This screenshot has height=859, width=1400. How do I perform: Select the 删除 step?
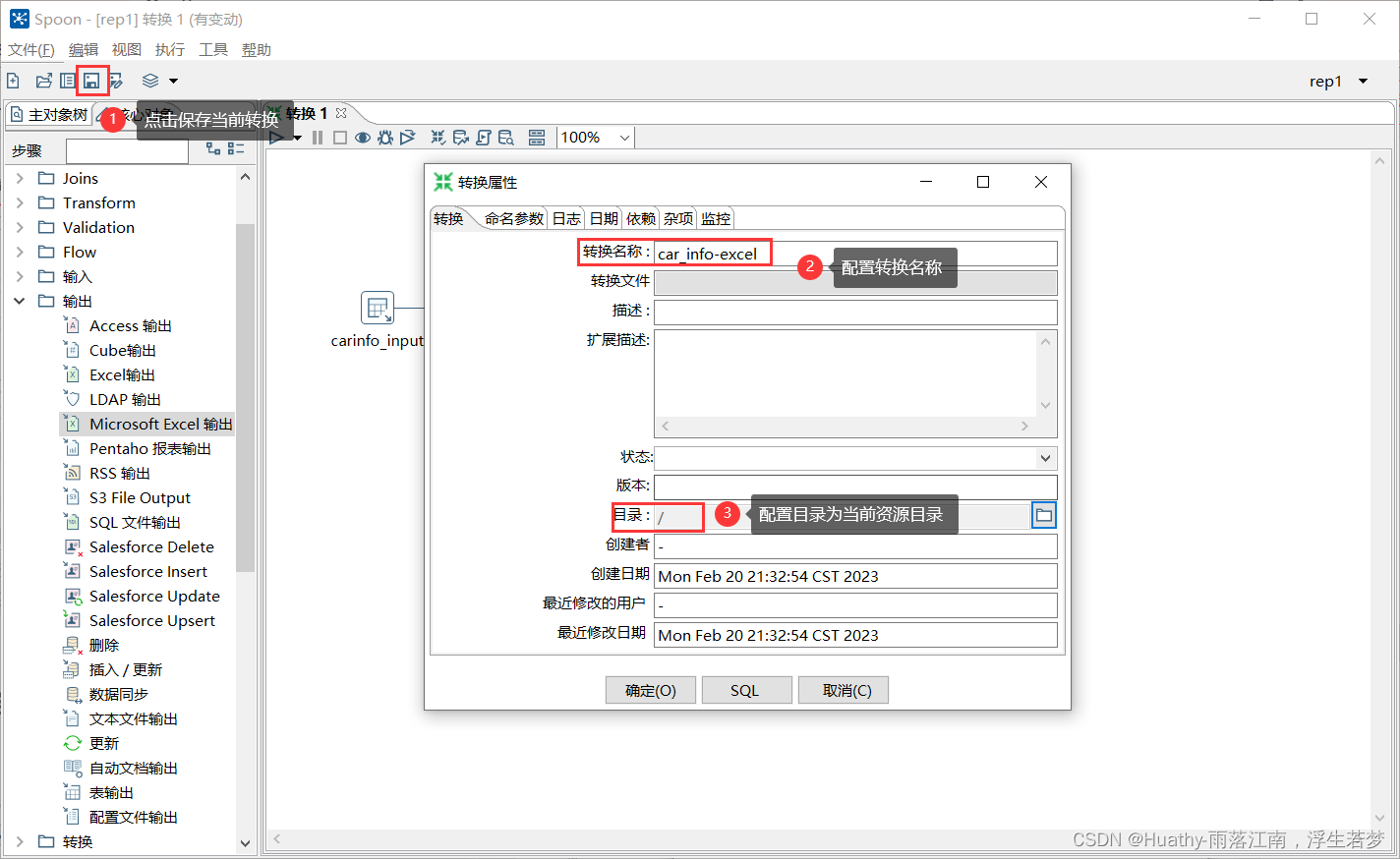(x=103, y=645)
